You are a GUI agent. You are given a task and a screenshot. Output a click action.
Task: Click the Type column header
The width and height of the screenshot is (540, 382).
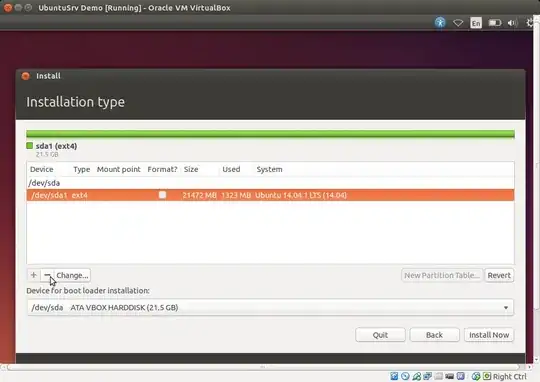coord(82,169)
